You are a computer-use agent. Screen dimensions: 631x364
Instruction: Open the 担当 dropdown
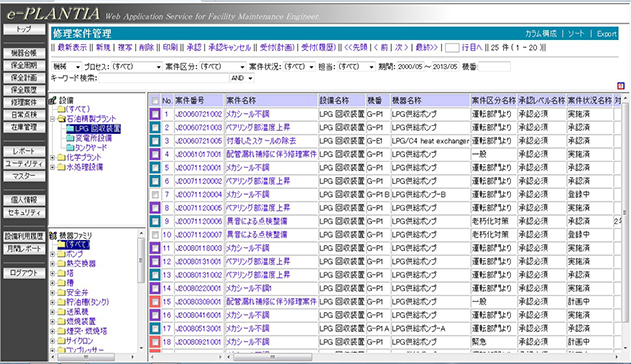(356, 66)
